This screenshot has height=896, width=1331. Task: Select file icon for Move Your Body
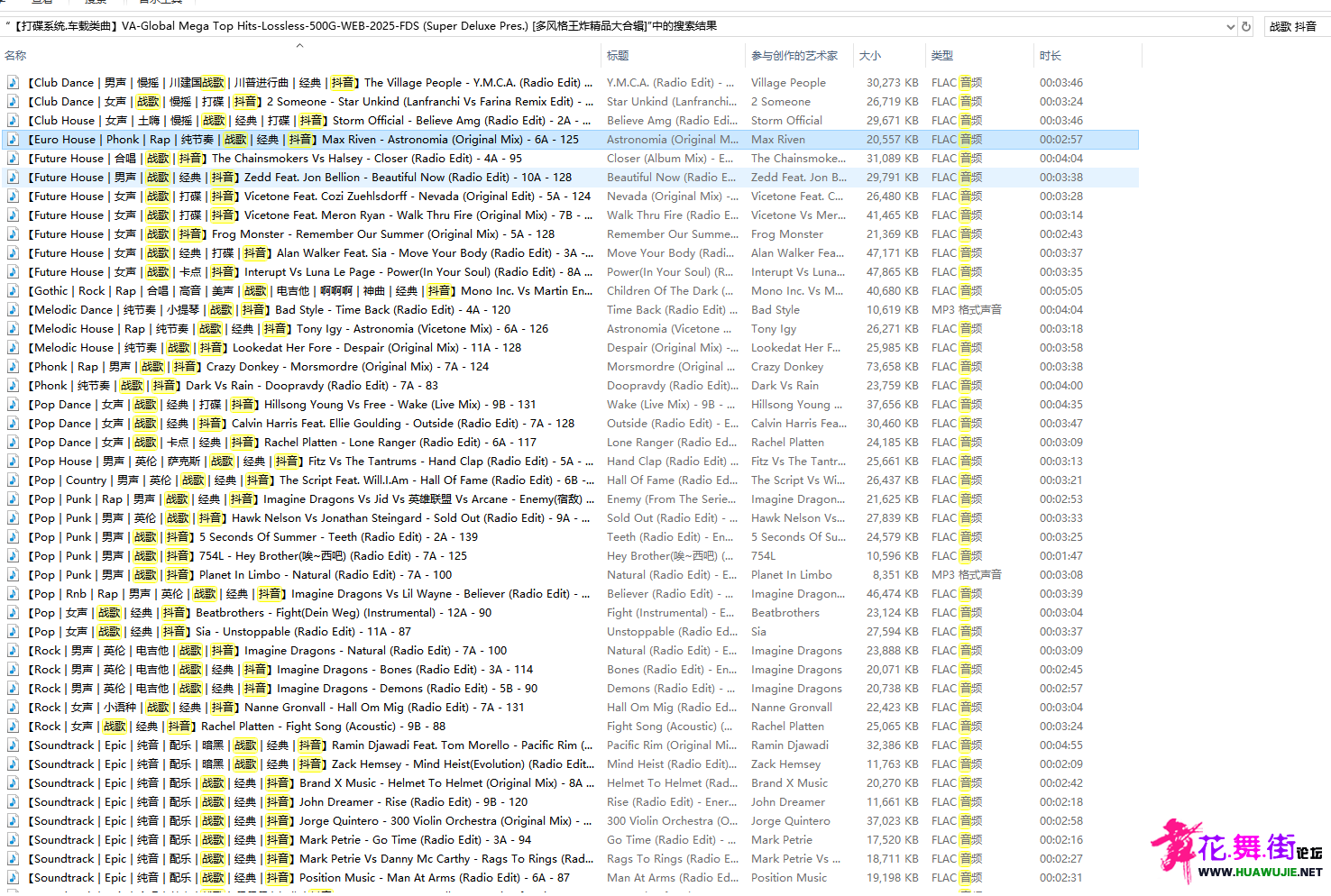point(14,253)
